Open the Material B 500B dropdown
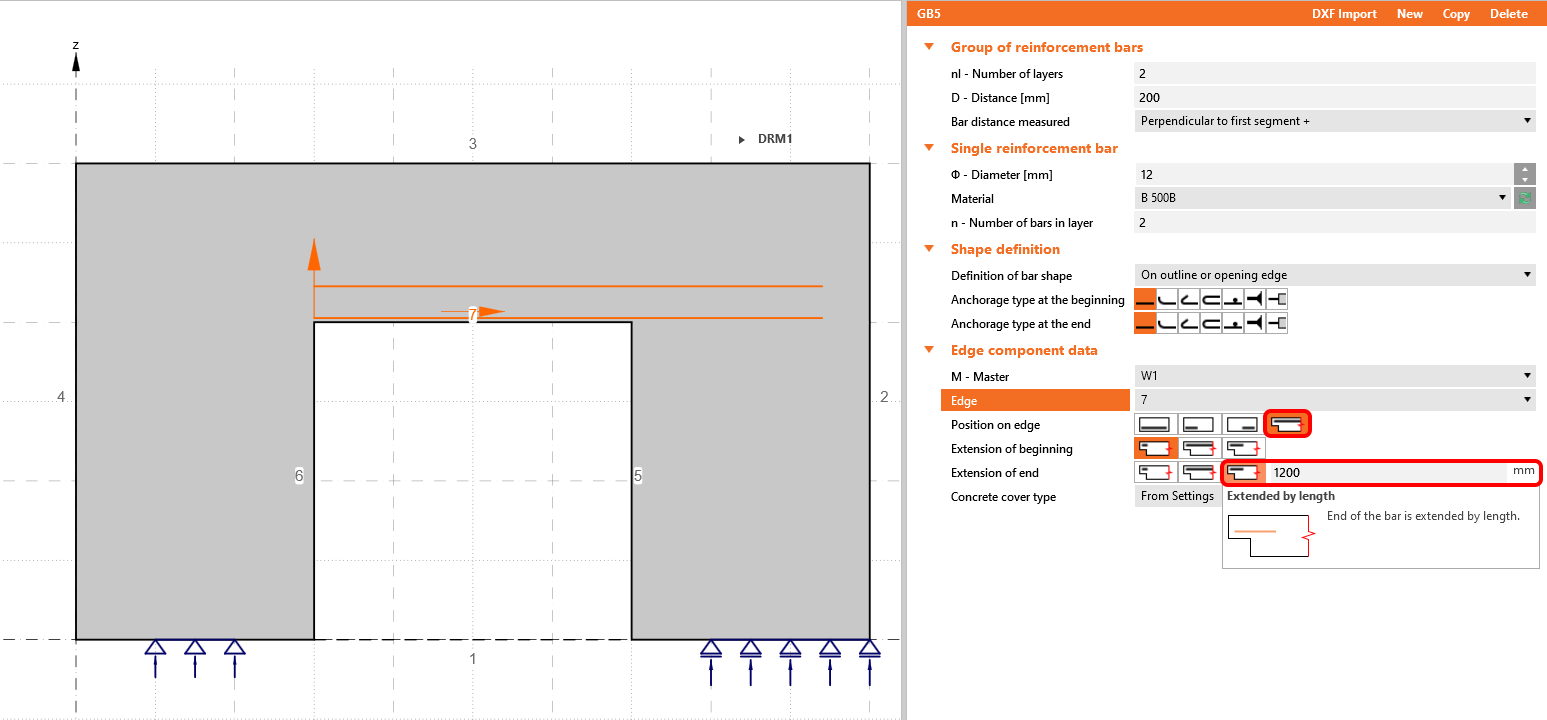The width and height of the screenshot is (1547, 720). 1324,198
